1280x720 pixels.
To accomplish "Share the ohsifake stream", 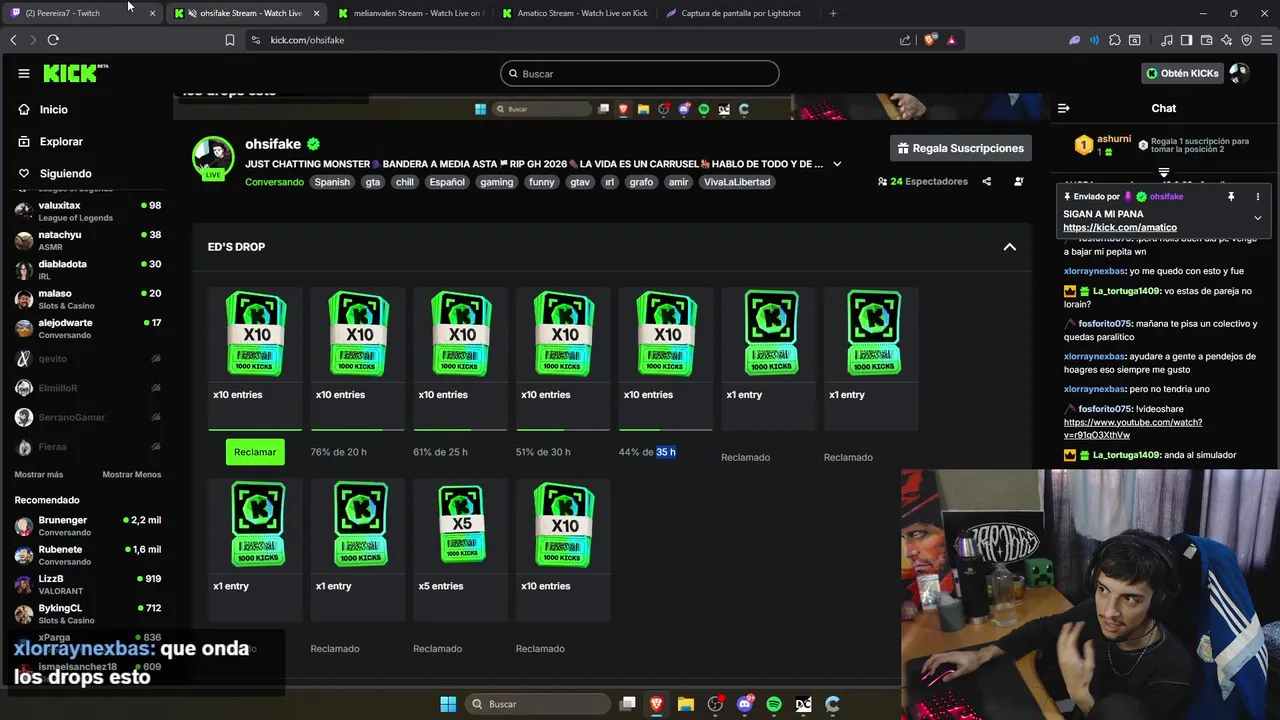I will pyautogui.click(x=987, y=182).
